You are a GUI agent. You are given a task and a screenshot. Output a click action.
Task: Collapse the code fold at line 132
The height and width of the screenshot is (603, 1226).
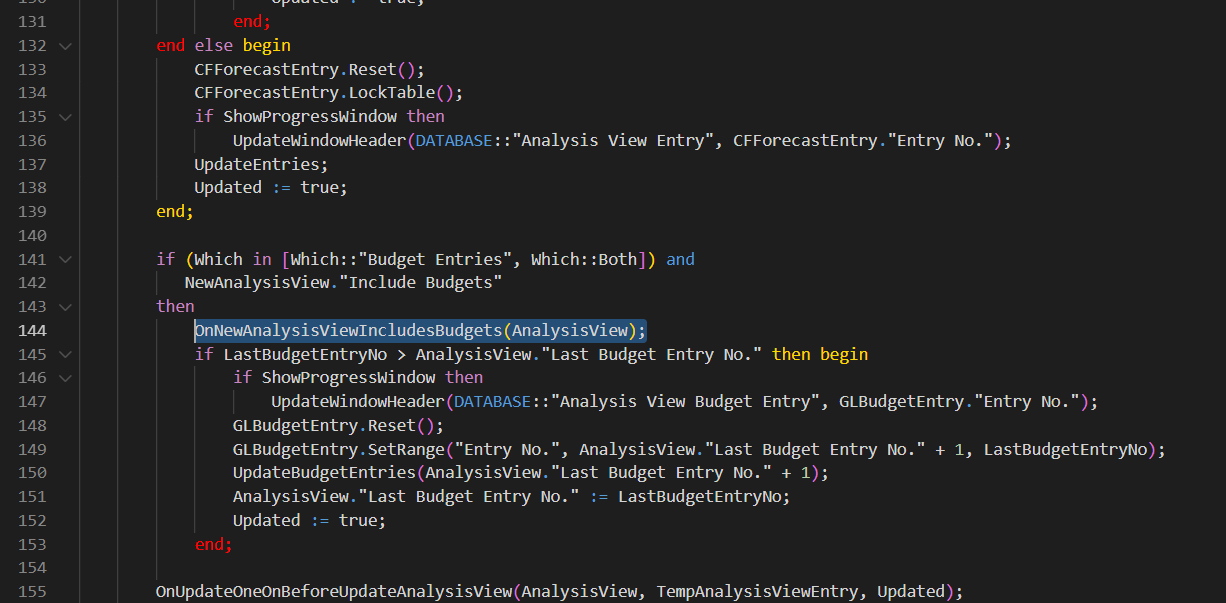pyautogui.click(x=64, y=44)
